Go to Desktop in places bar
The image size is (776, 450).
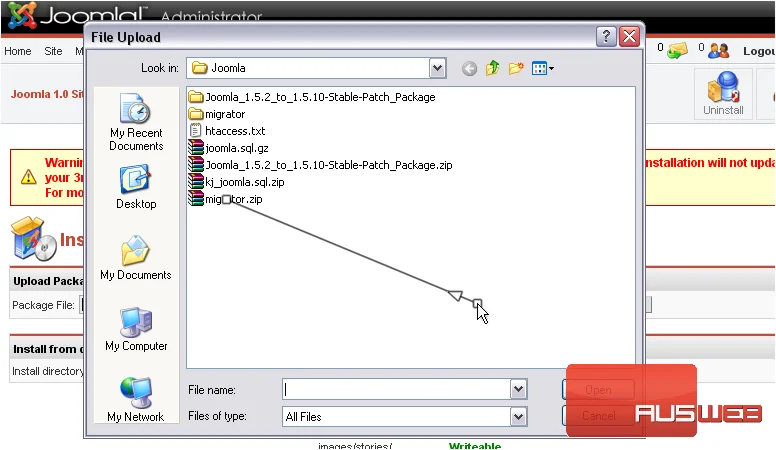pyautogui.click(x=136, y=188)
